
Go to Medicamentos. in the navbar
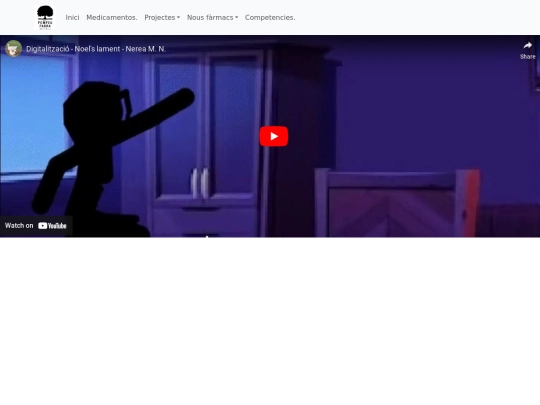(x=112, y=18)
